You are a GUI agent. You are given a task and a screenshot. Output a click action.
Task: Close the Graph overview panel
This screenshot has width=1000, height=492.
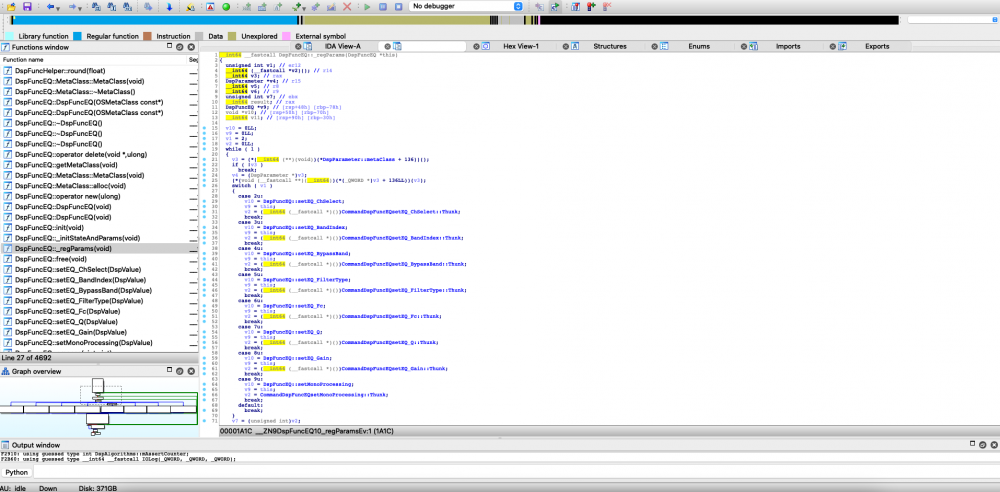tap(191, 371)
